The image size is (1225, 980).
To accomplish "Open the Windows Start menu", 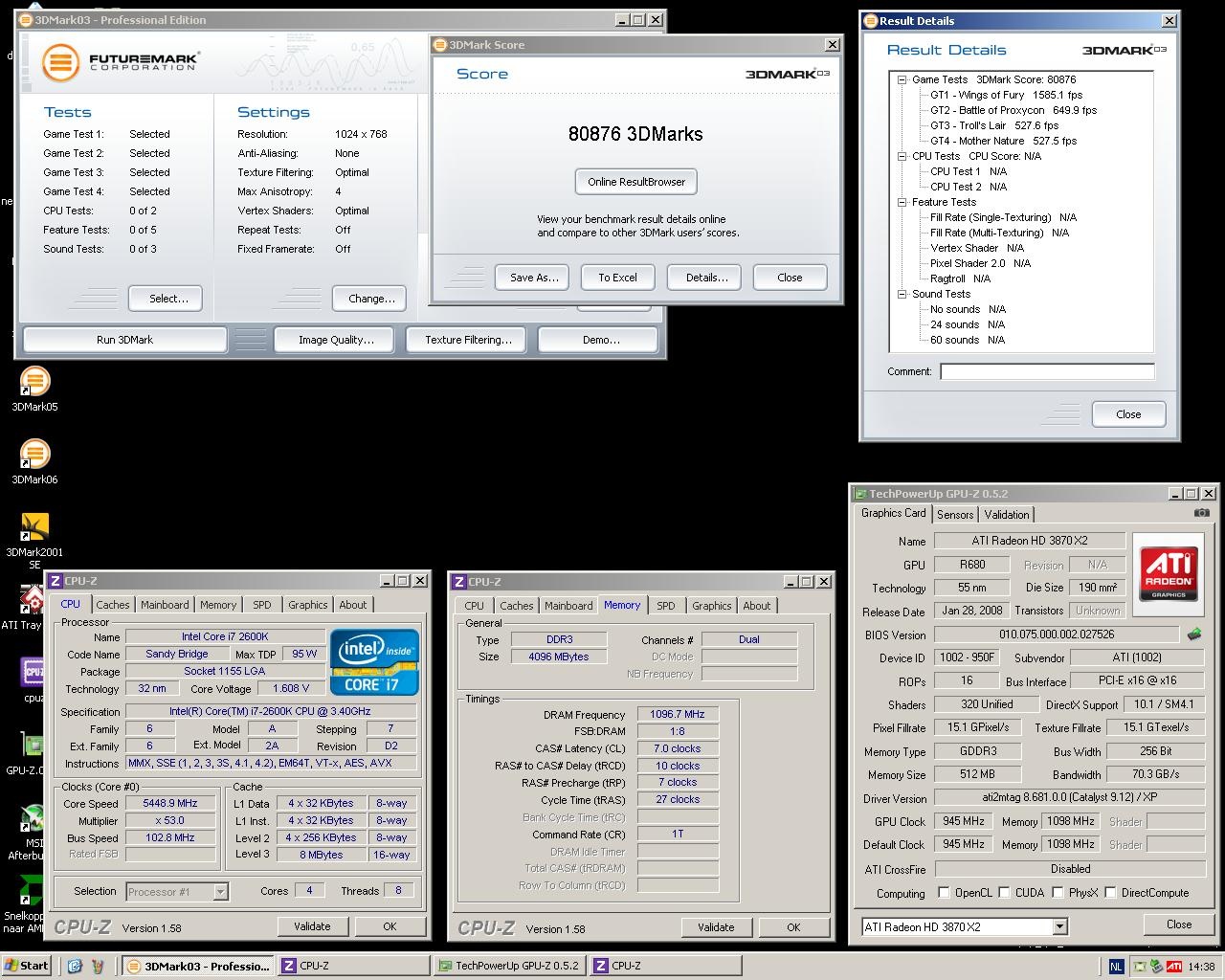I will pos(27,966).
